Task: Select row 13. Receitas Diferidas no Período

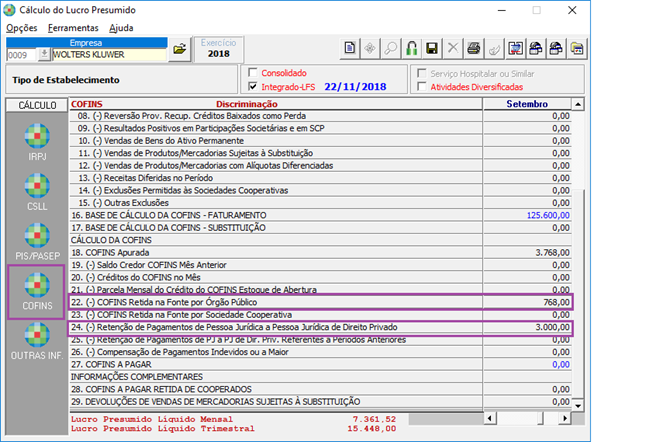Action: (x=276, y=178)
